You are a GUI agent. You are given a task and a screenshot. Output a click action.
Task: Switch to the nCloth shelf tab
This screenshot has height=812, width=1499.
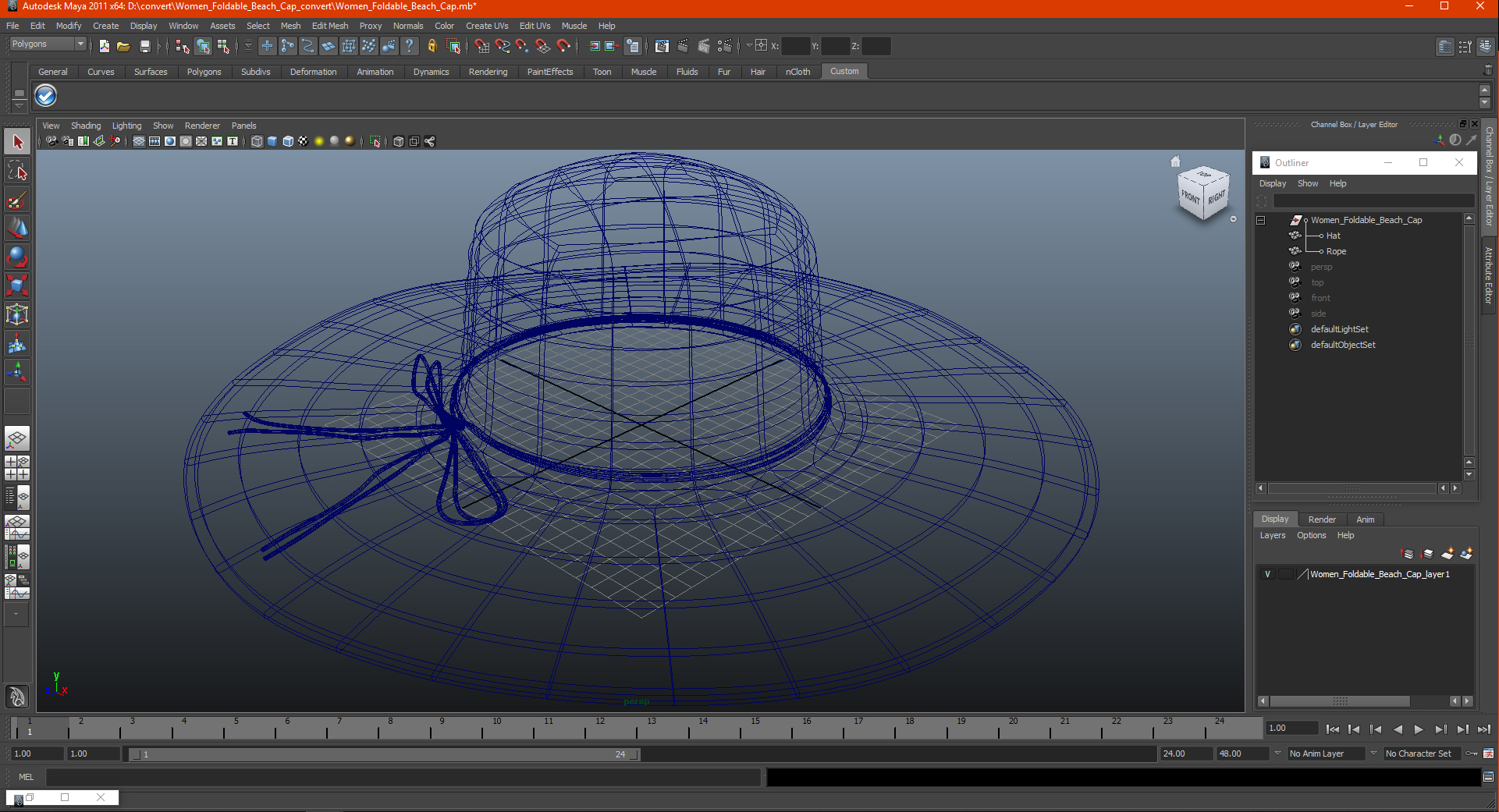[x=797, y=72]
